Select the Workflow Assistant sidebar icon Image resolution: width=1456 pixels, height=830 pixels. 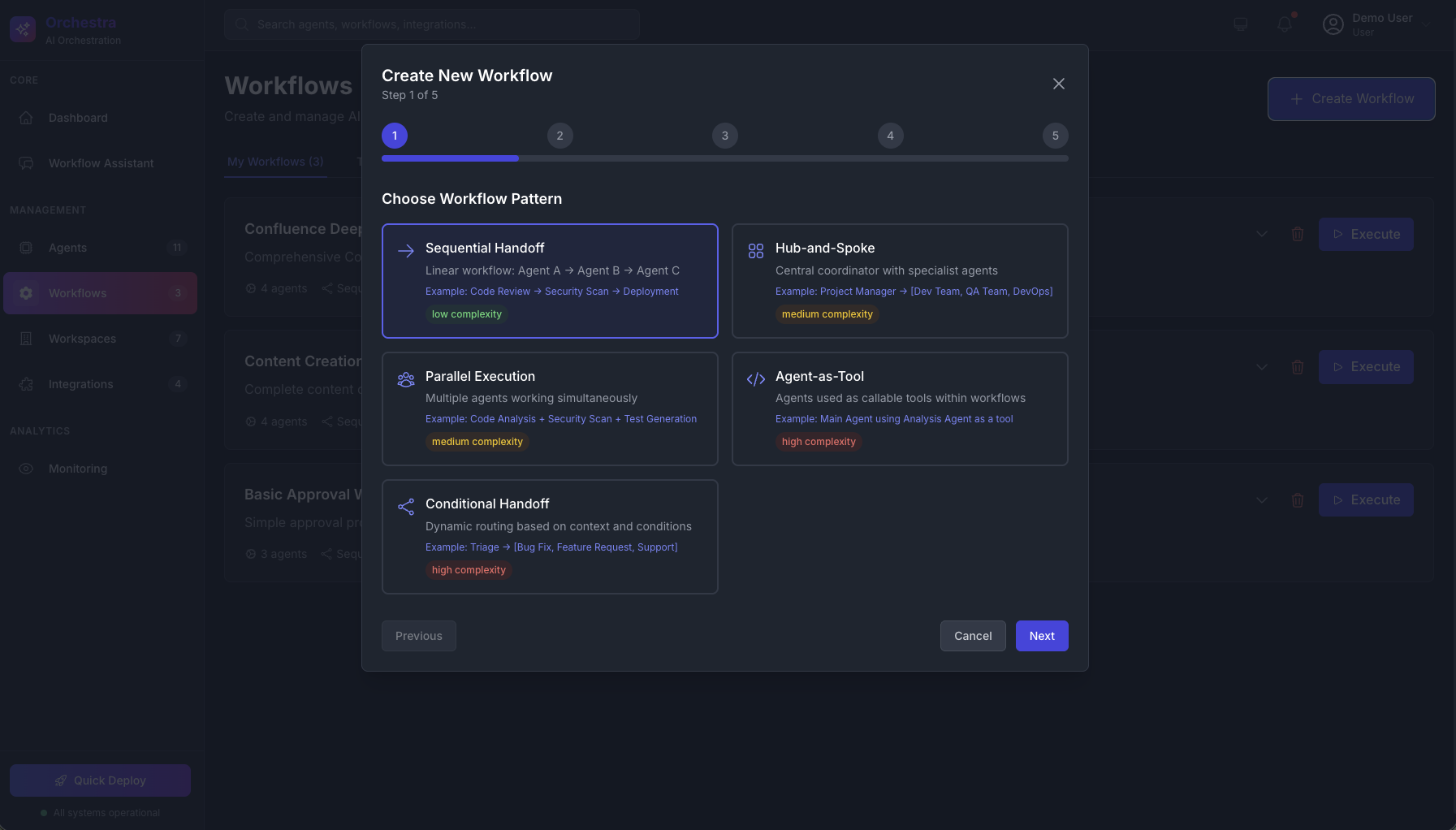27,162
